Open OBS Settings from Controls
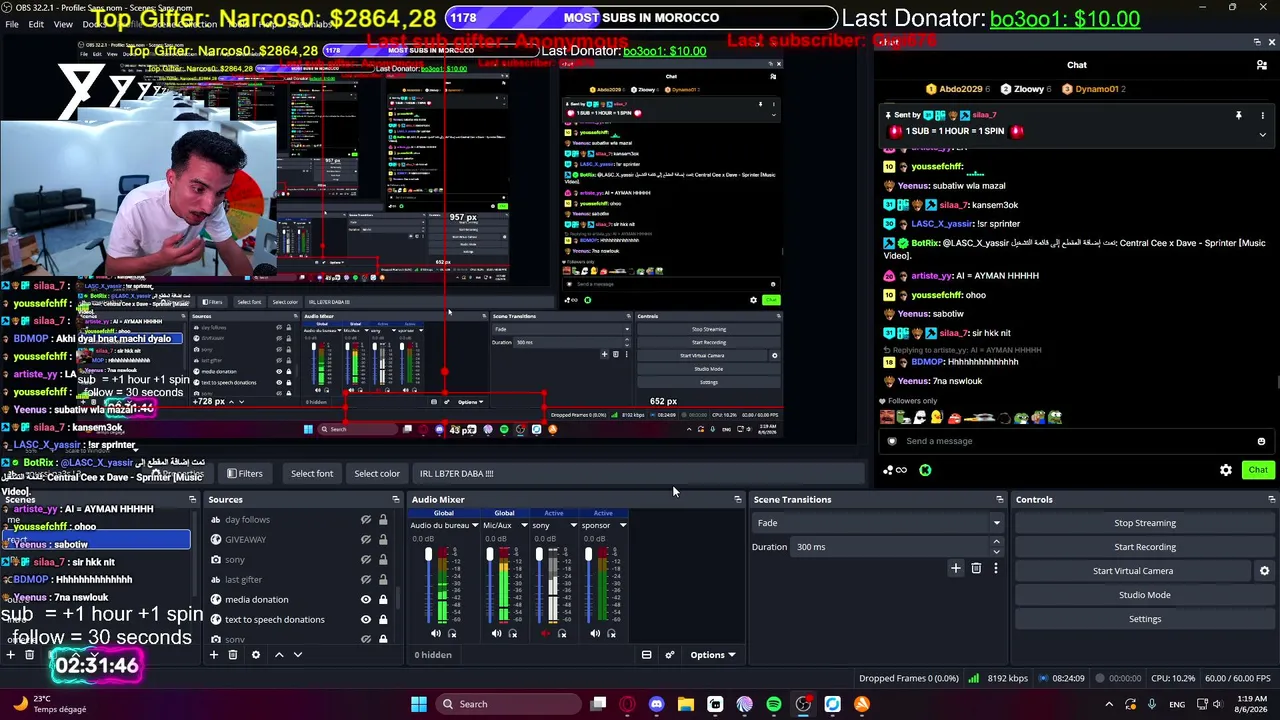 pos(1145,619)
